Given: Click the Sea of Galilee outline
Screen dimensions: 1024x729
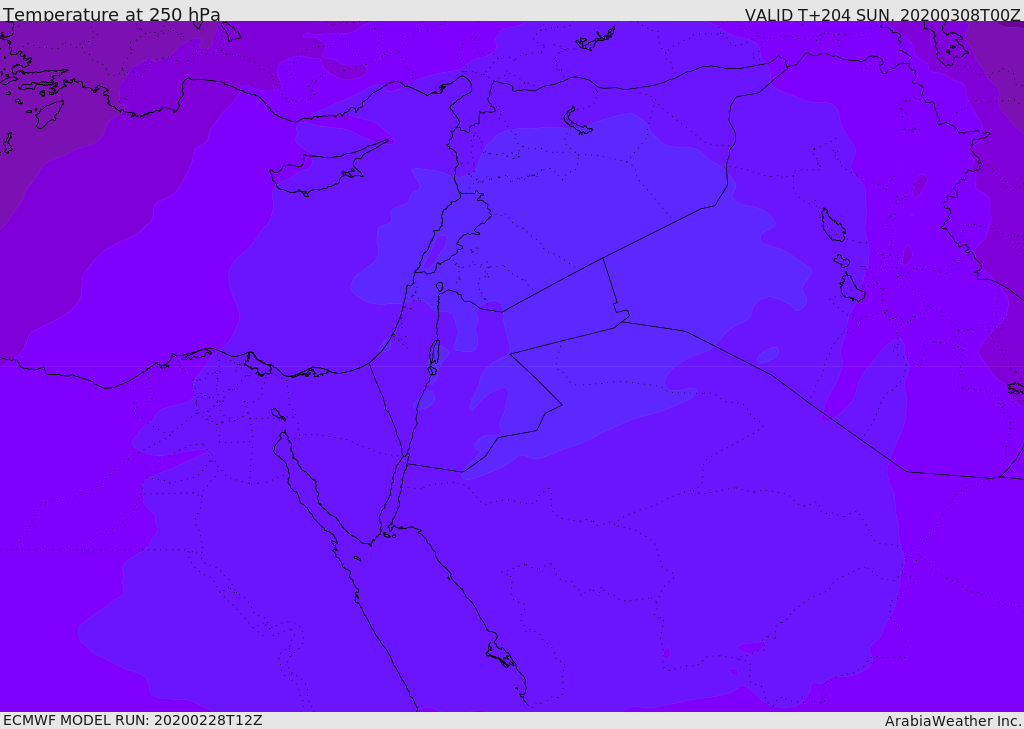Looking at the screenshot, I should pyautogui.click(x=440, y=287).
